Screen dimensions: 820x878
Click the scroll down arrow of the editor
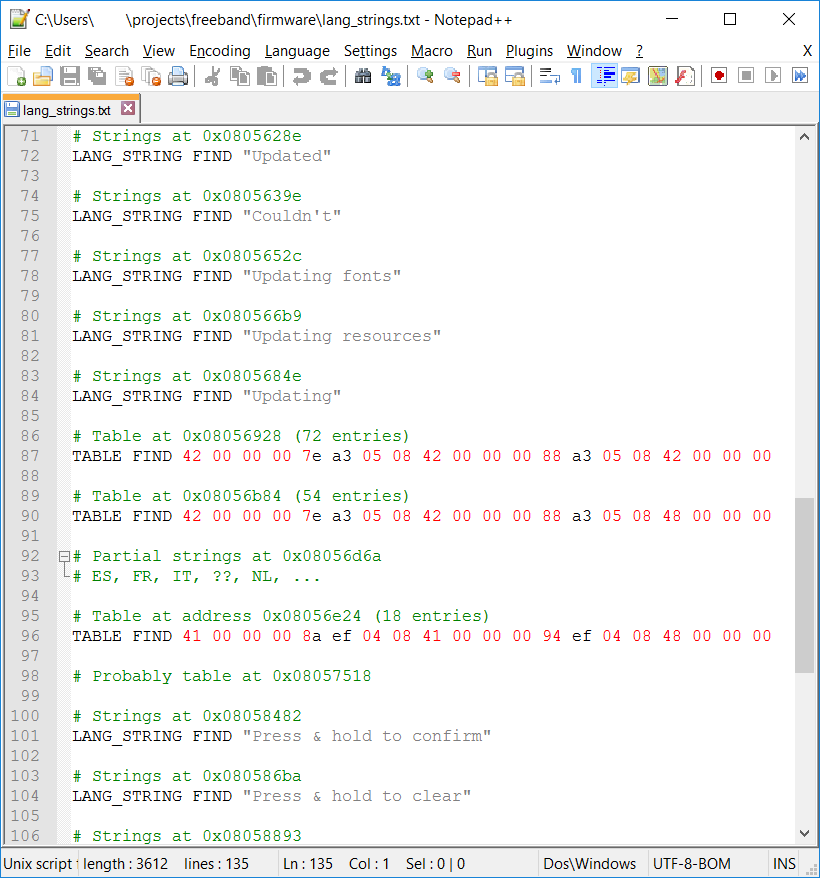tap(804, 833)
